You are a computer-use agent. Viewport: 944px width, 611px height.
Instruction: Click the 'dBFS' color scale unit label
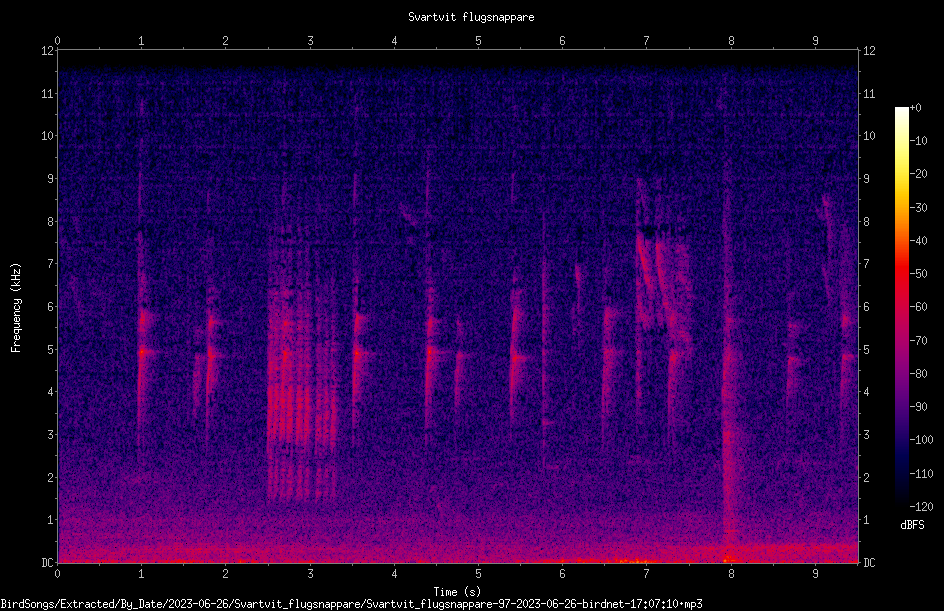pyautogui.click(x=912, y=525)
